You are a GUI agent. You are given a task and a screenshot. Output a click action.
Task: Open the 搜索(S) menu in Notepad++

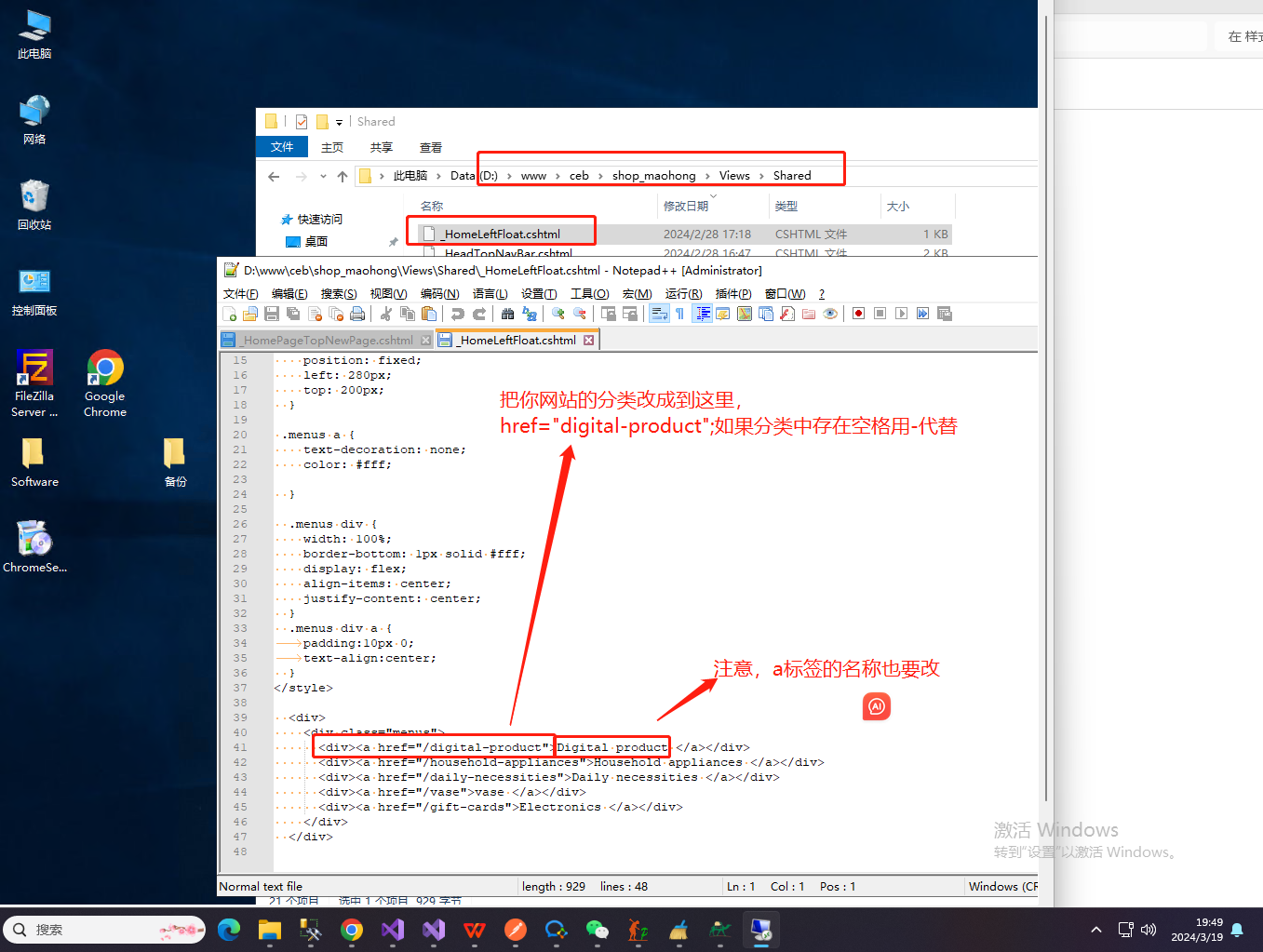338,294
